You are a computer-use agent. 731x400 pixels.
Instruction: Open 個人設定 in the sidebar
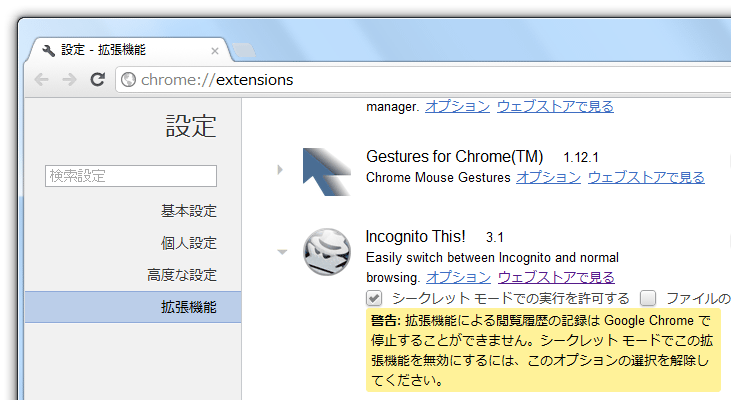click(x=189, y=243)
